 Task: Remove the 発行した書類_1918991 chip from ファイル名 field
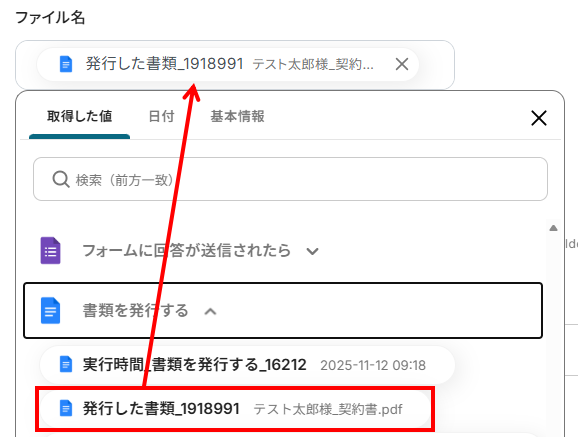(x=401, y=64)
